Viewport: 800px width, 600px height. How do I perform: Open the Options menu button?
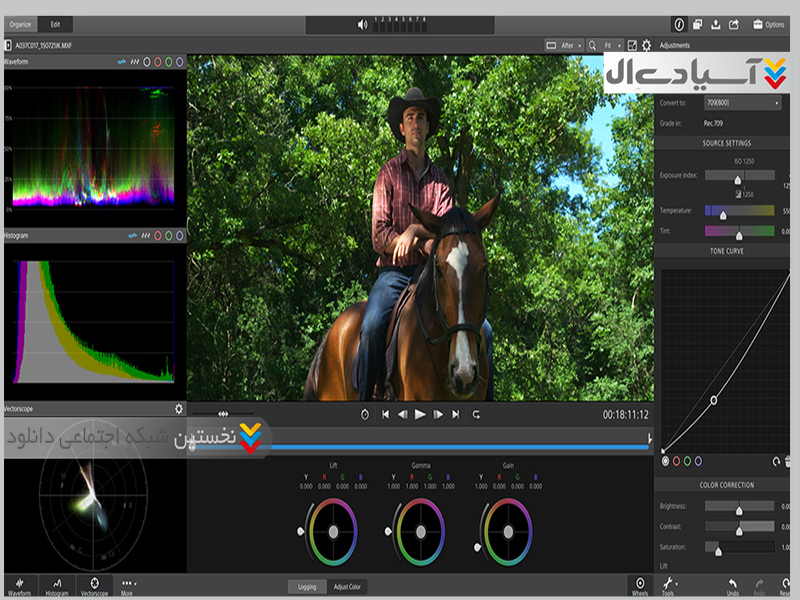tap(769, 24)
